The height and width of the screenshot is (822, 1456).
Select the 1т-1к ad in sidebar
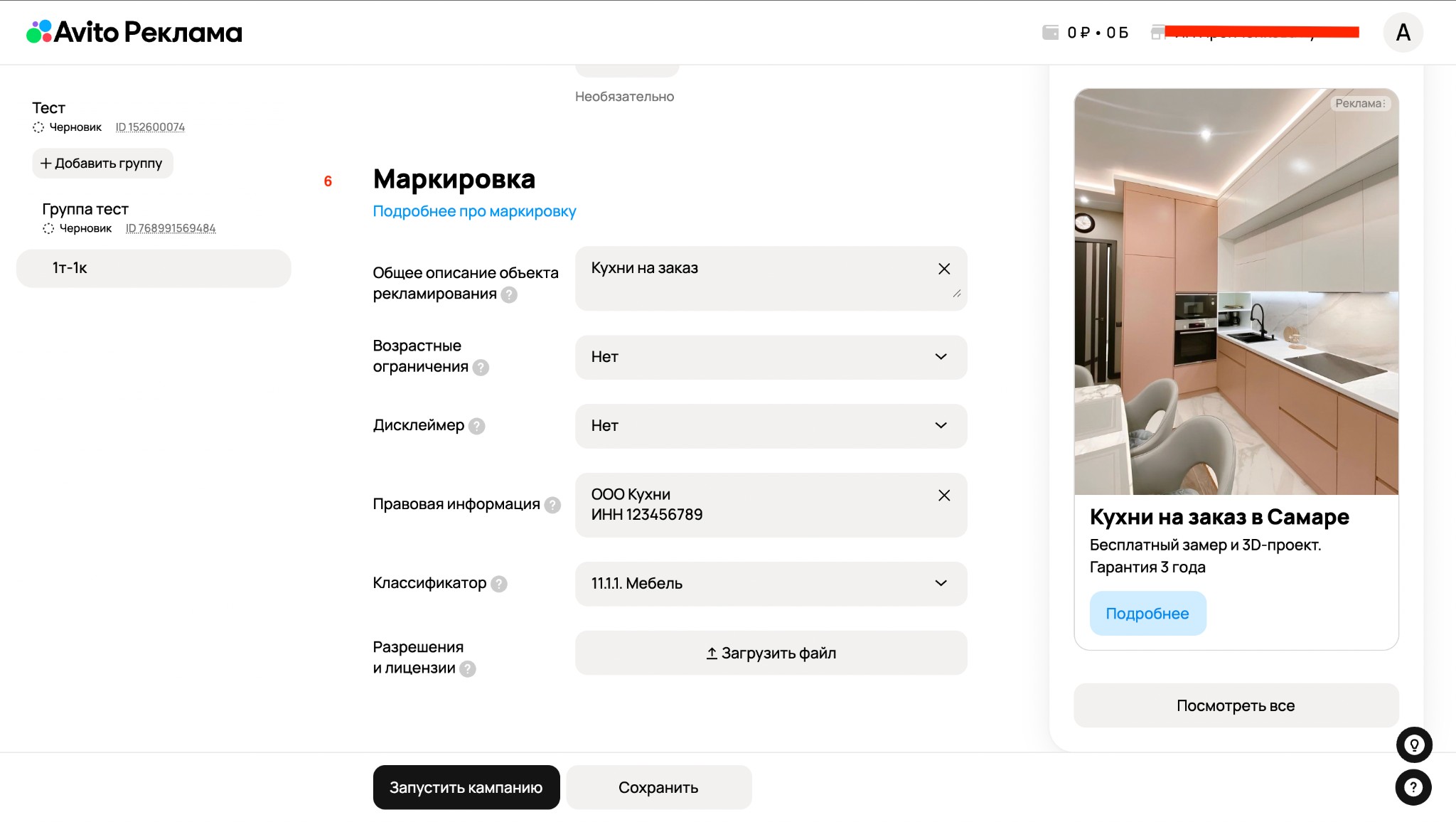tap(153, 268)
